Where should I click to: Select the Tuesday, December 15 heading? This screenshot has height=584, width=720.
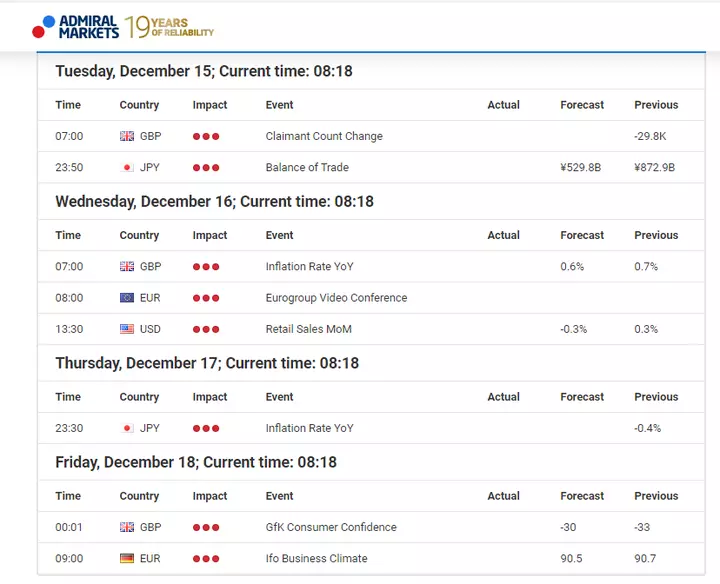click(x=204, y=71)
